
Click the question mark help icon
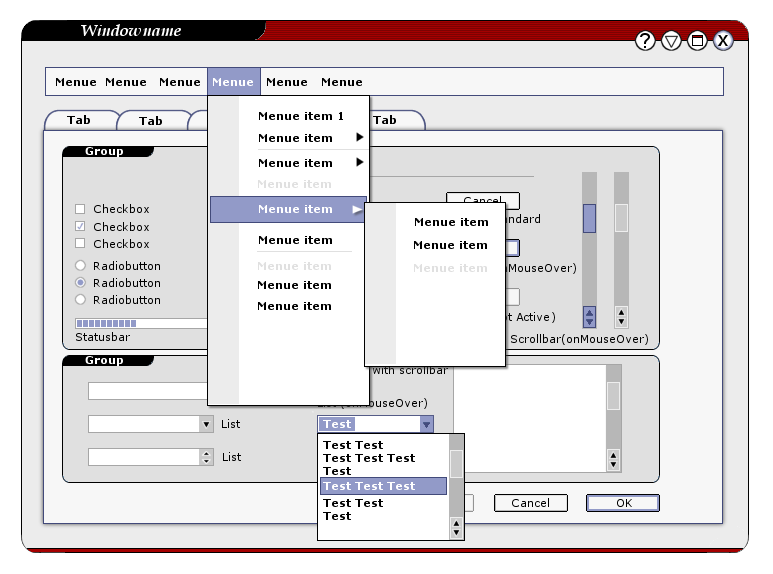pyautogui.click(x=645, y=41)
